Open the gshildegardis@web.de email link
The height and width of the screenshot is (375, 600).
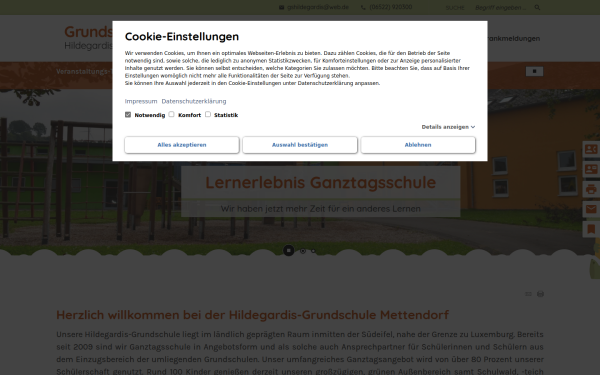tap(318, 7)
